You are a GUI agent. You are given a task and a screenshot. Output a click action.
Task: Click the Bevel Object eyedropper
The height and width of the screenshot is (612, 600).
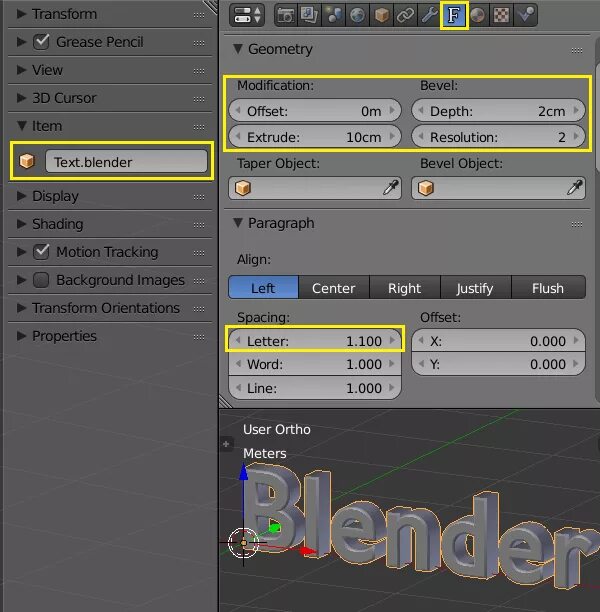[575, 188]
